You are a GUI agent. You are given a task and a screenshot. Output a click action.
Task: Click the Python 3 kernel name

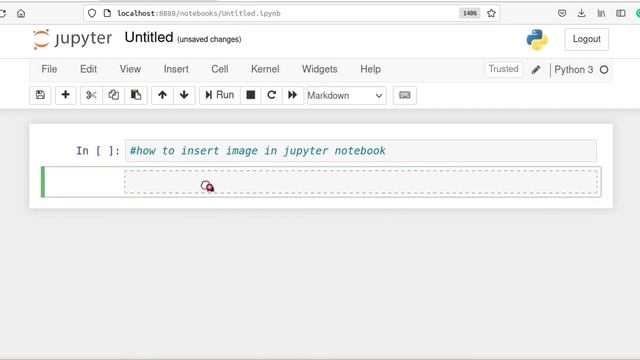click(573, 70)
